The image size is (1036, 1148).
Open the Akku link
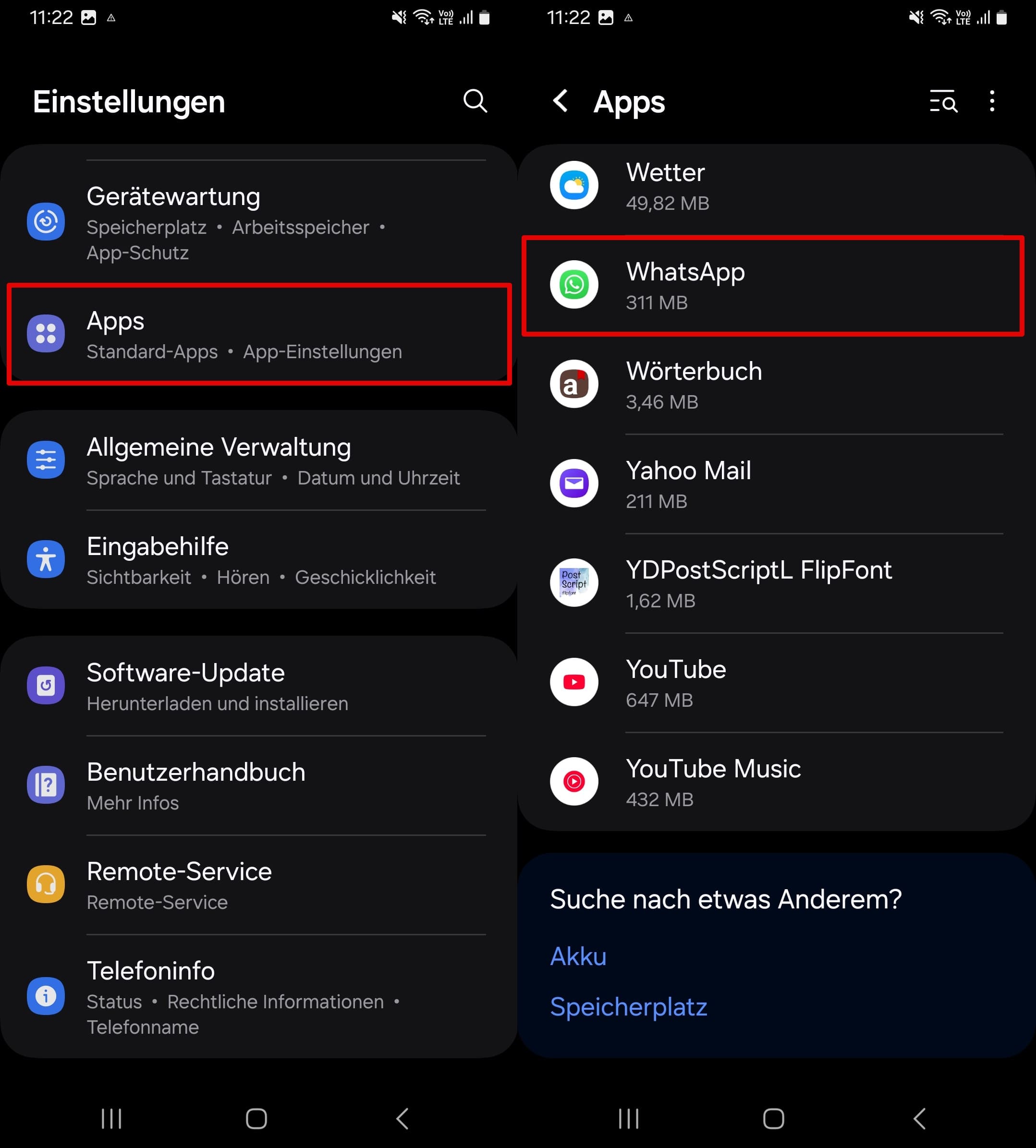click(x=578, y=956)
